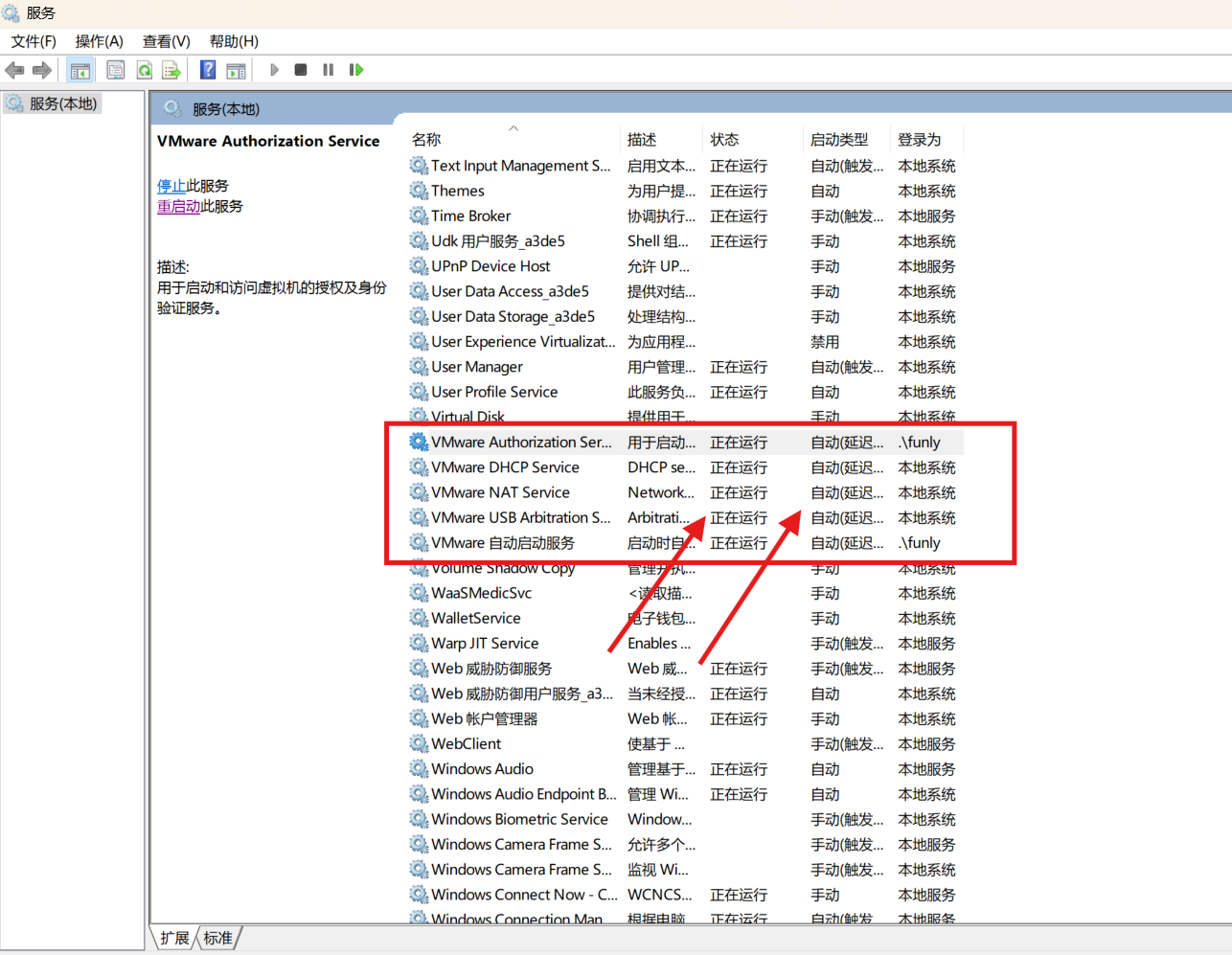The height and width of the screenshot is (955, 1232).
Task: Click the Back arrow toolbar icon
Action: (14, 70)
